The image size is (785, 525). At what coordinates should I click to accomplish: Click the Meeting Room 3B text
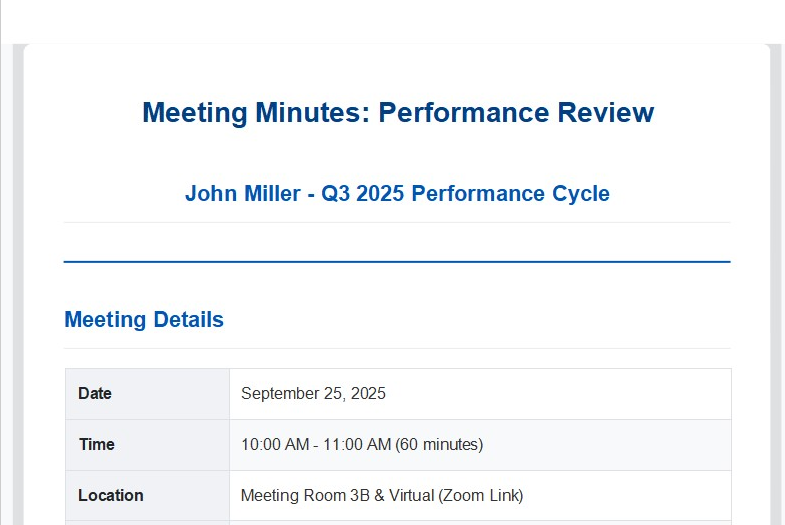click(305, 495)
